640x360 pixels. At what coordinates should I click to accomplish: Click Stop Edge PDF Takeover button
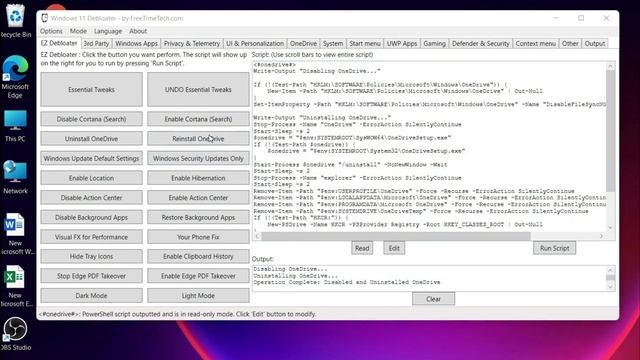[x=91, y=276]
